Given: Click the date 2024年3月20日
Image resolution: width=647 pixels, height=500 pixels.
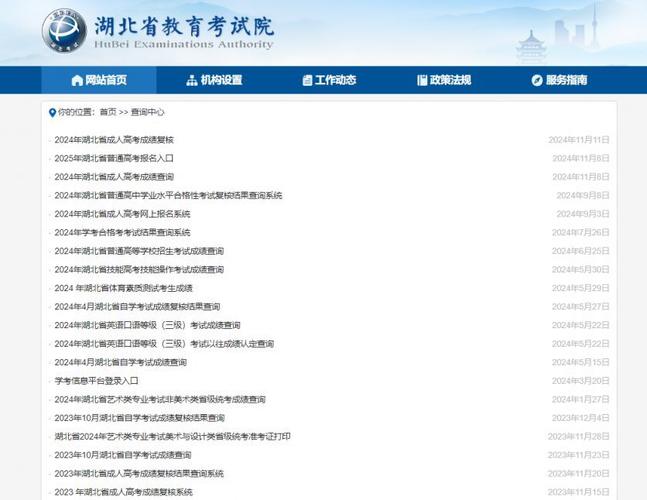Looking at the screenshot, I should [581, 381].
